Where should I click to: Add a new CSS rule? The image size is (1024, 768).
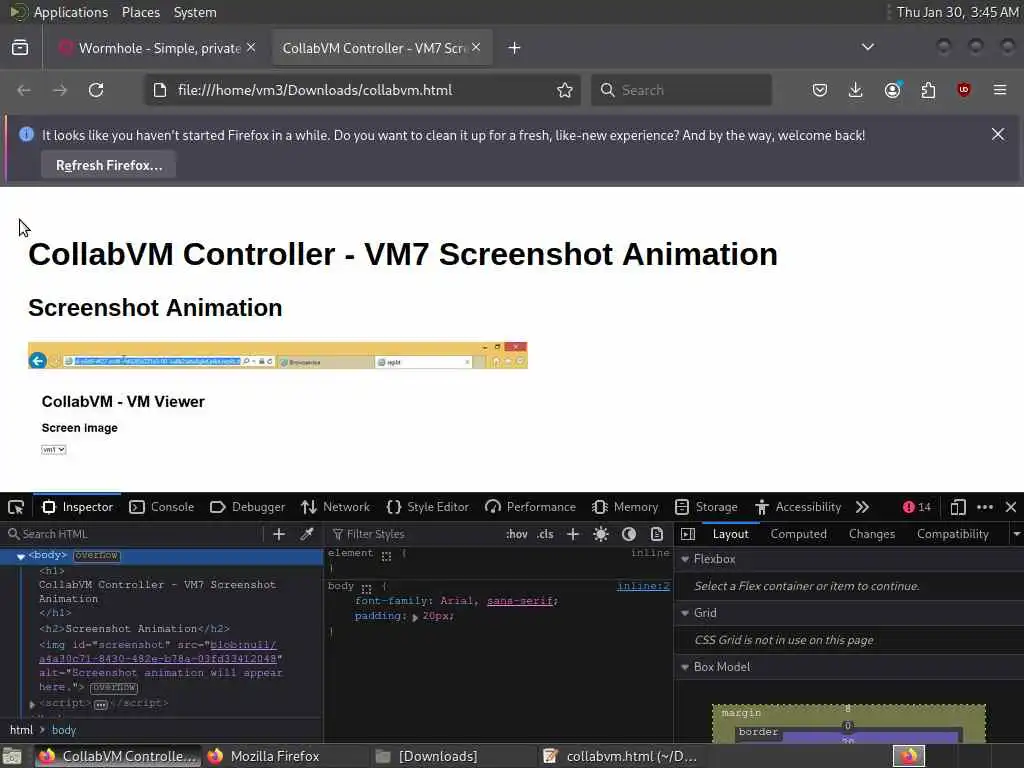tap(573, 534)
